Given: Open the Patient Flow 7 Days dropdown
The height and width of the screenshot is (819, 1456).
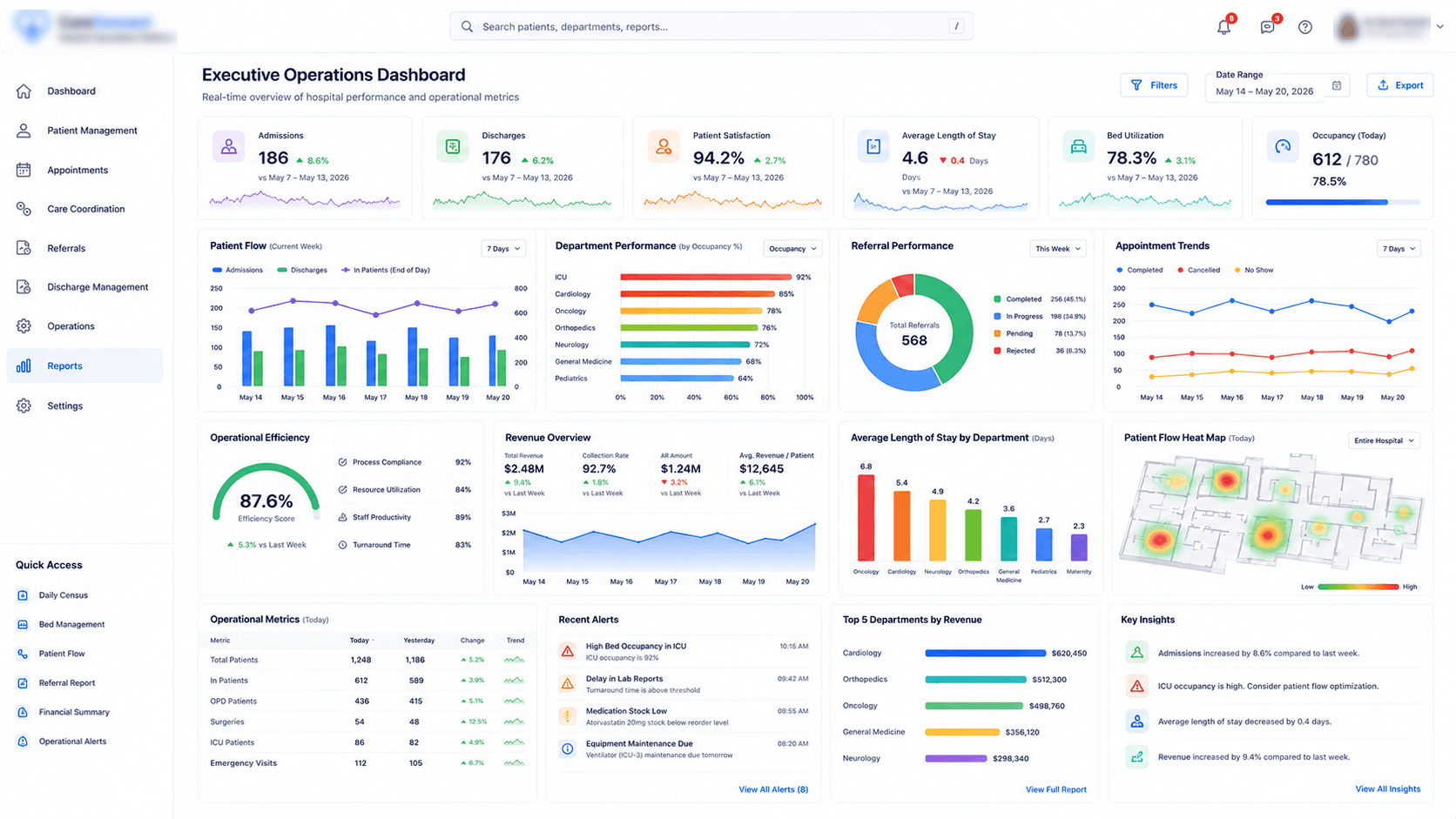Looking at the screenshot, I should point(503,249).
